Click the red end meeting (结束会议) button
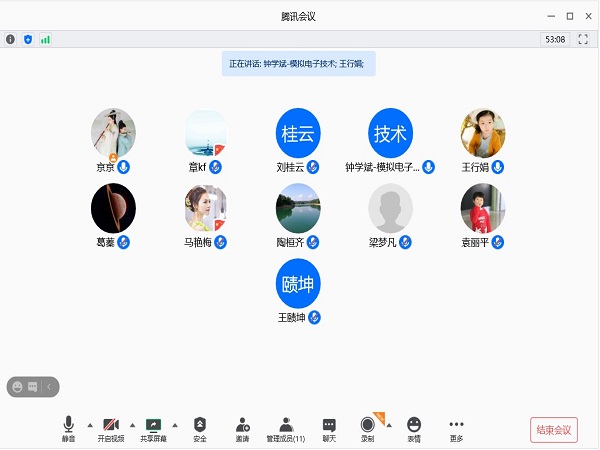 pyautogui.click(x=553, y=430)
